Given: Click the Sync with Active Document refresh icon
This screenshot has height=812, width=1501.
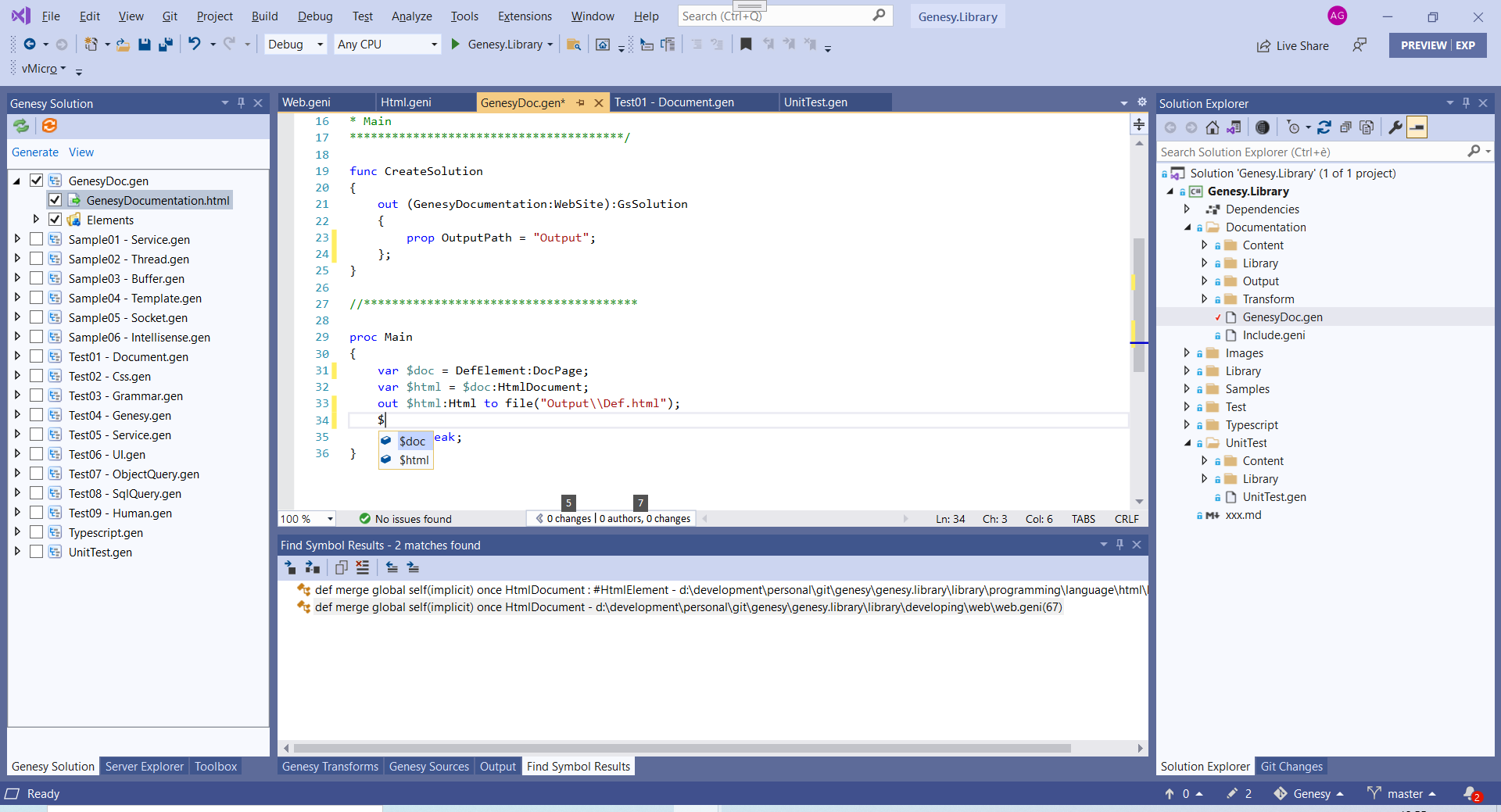Looking at the screenshot, I should pyautogui.click(x=1324, y=127).
